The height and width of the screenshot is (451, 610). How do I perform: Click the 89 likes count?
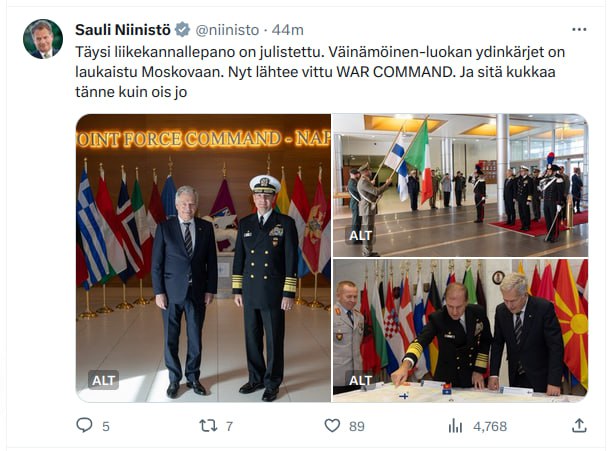(x=357, y=426)
